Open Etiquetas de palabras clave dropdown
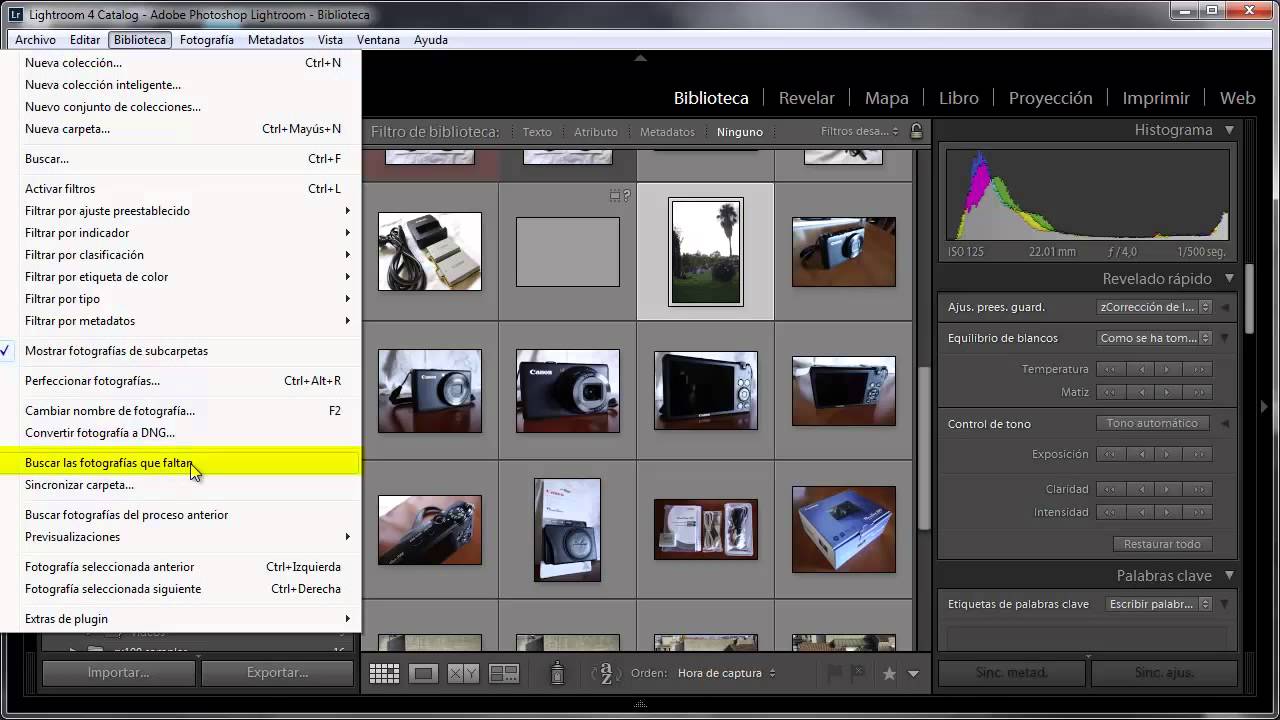1280x720 pixels. click(x=1160, y=604)
